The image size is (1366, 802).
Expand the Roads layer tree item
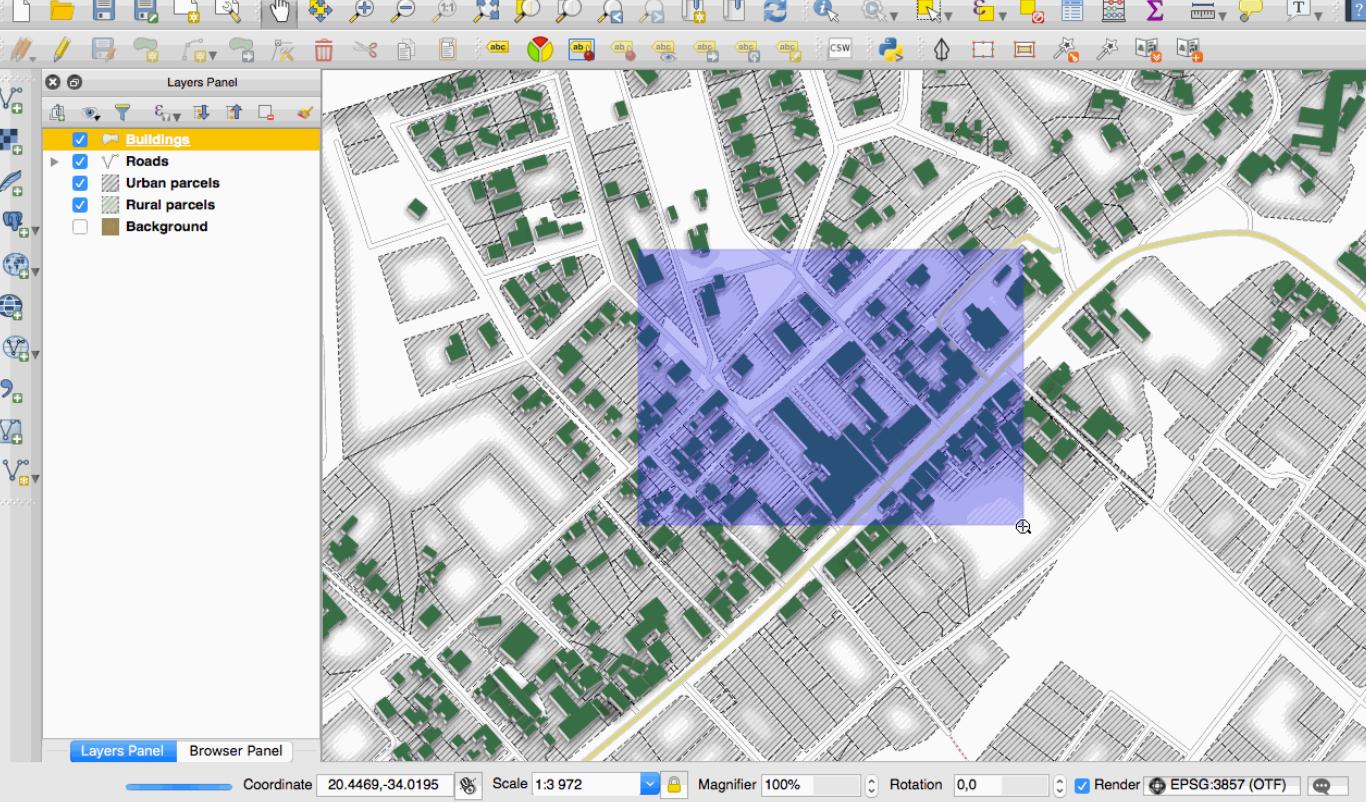pyautogui.click(x=54, y=161)
